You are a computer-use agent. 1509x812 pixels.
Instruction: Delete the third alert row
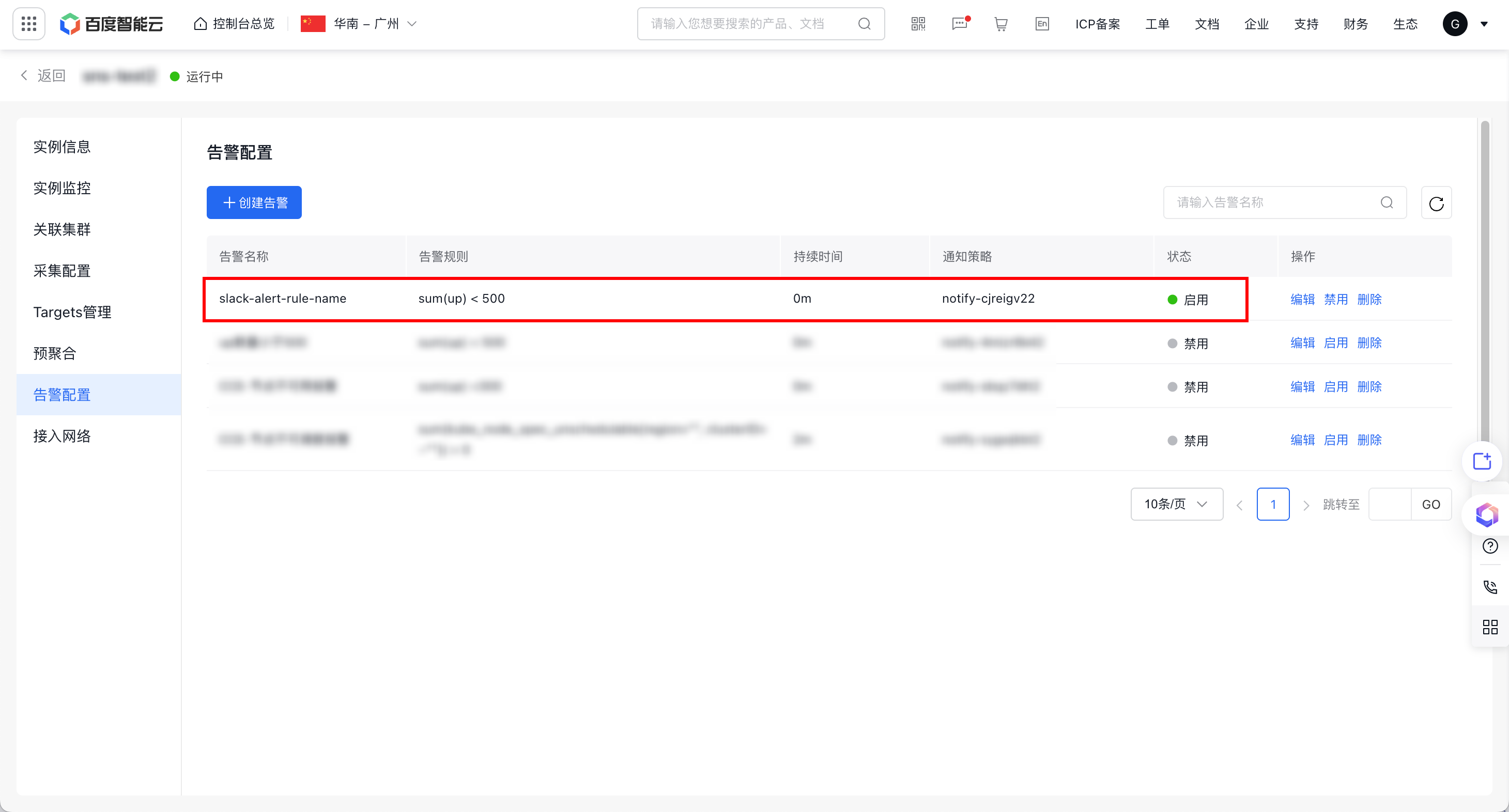point(1369,386)
